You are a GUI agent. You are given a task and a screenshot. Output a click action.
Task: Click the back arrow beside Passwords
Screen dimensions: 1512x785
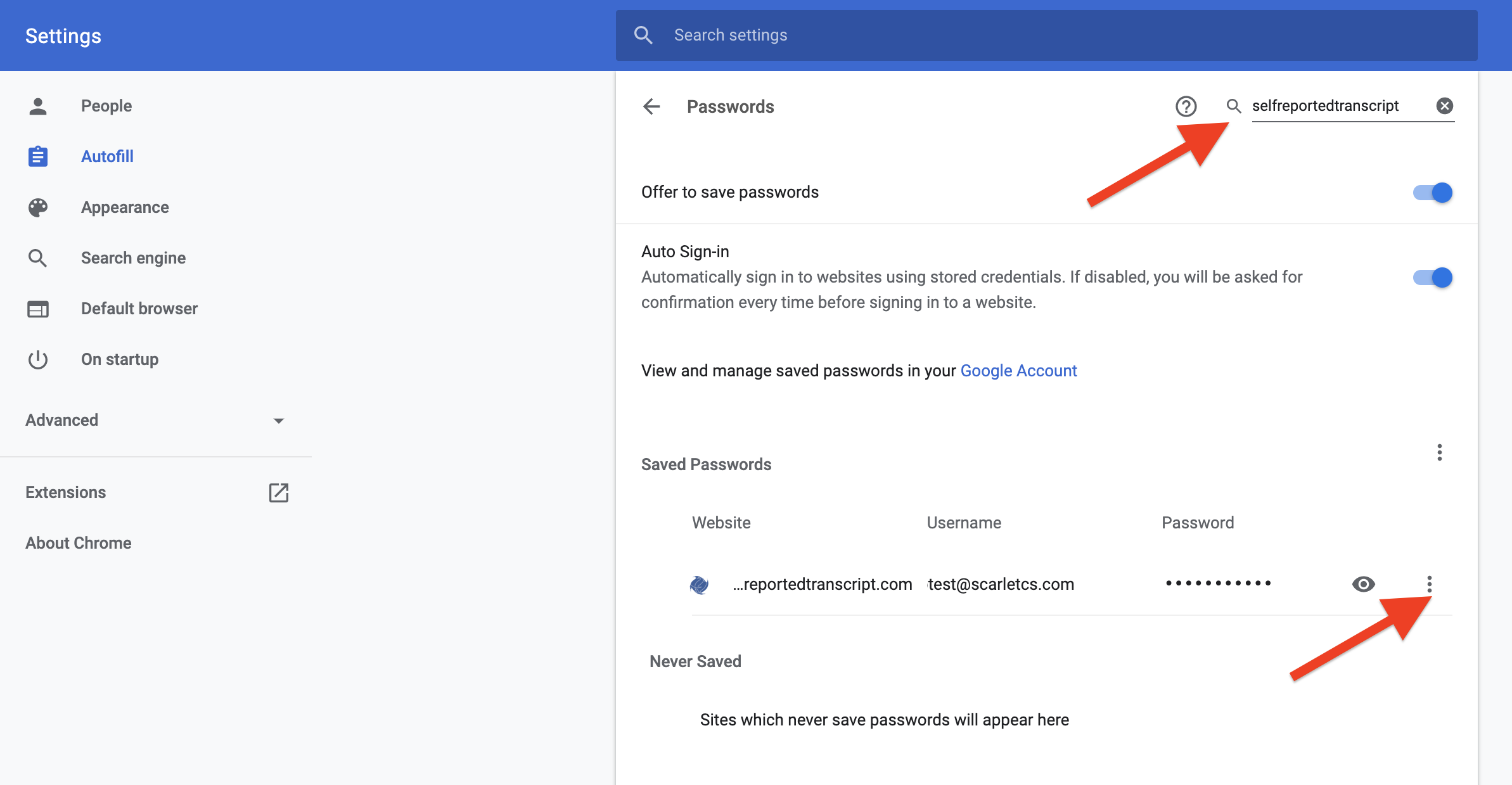coord(651,106)
